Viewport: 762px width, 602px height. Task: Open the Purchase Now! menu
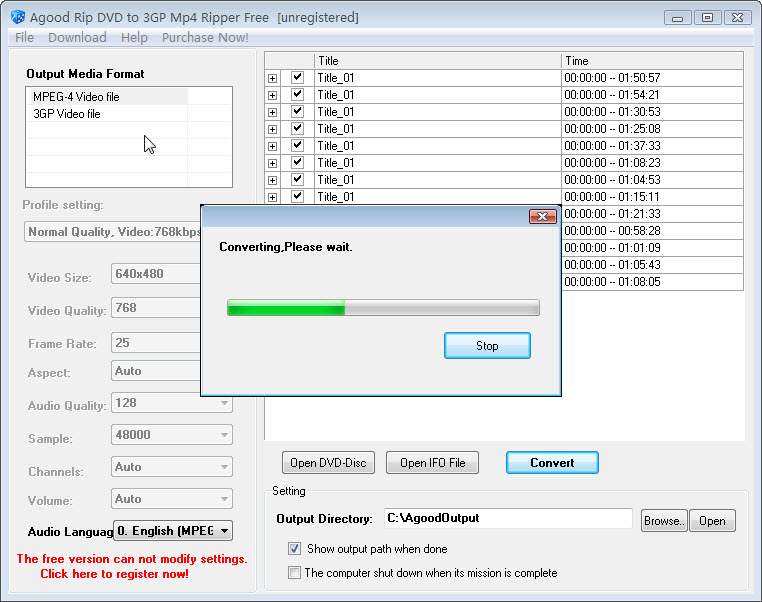click(x=205, y=37)
